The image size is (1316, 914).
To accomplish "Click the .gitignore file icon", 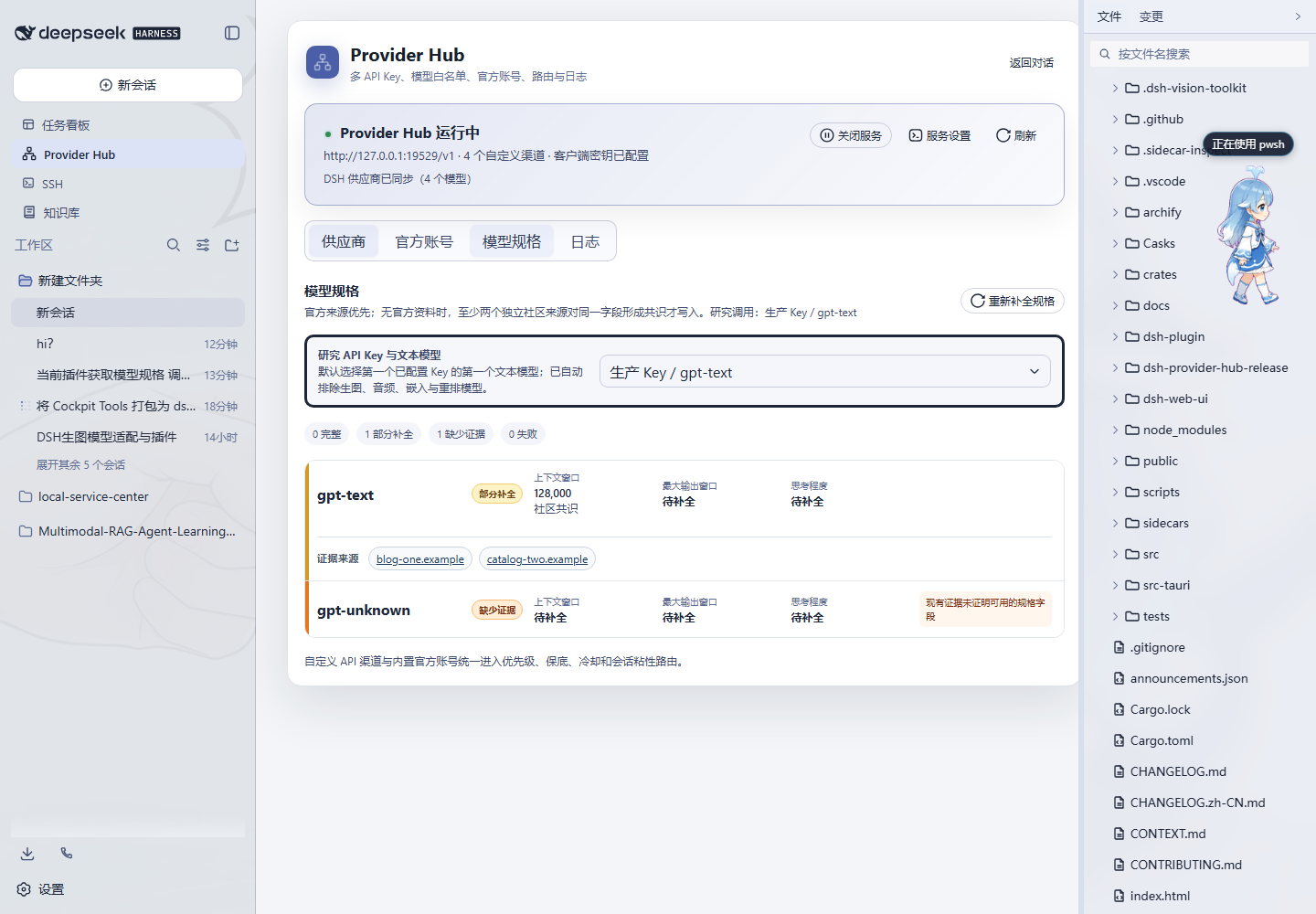I will 1119,647.
